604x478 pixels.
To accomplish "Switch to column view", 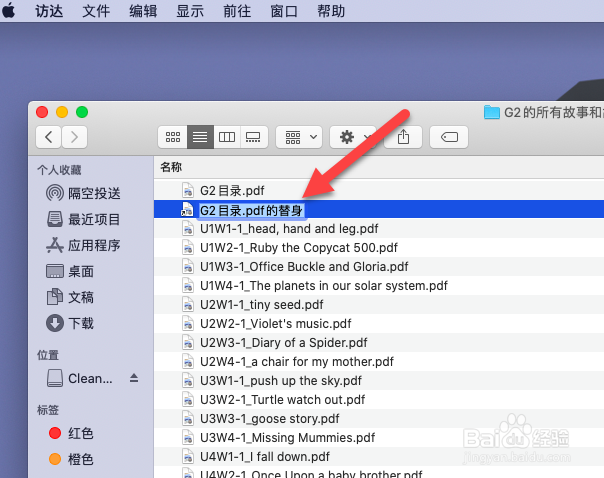I will (x=227, y=137).
